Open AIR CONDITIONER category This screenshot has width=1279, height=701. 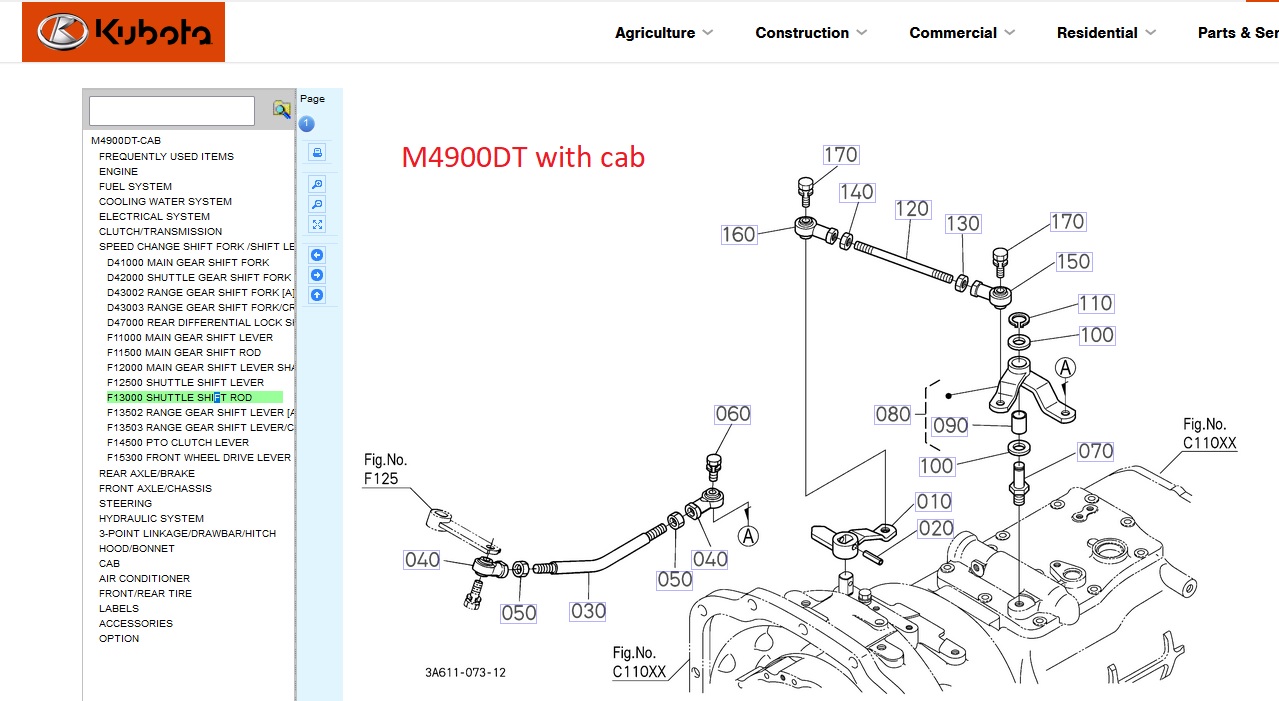(x=144, y=578)
